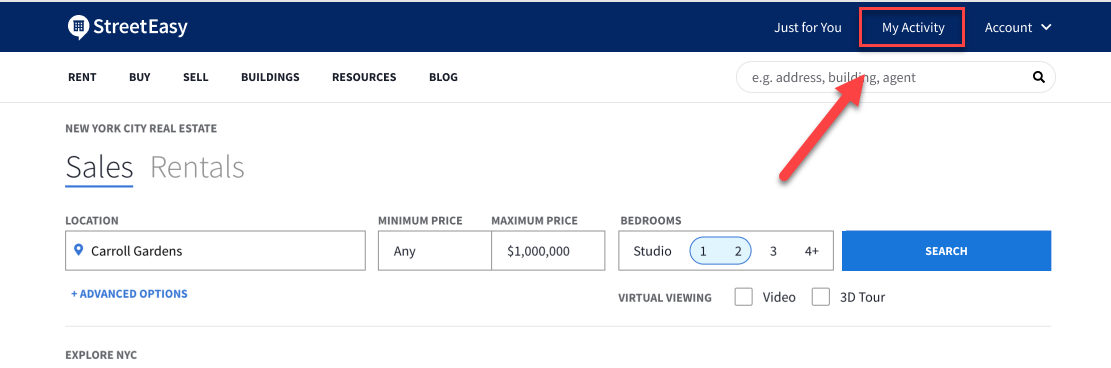Click the location pin icon in Location field
The width and height of the screenshot is (1111, 368).
79,250
